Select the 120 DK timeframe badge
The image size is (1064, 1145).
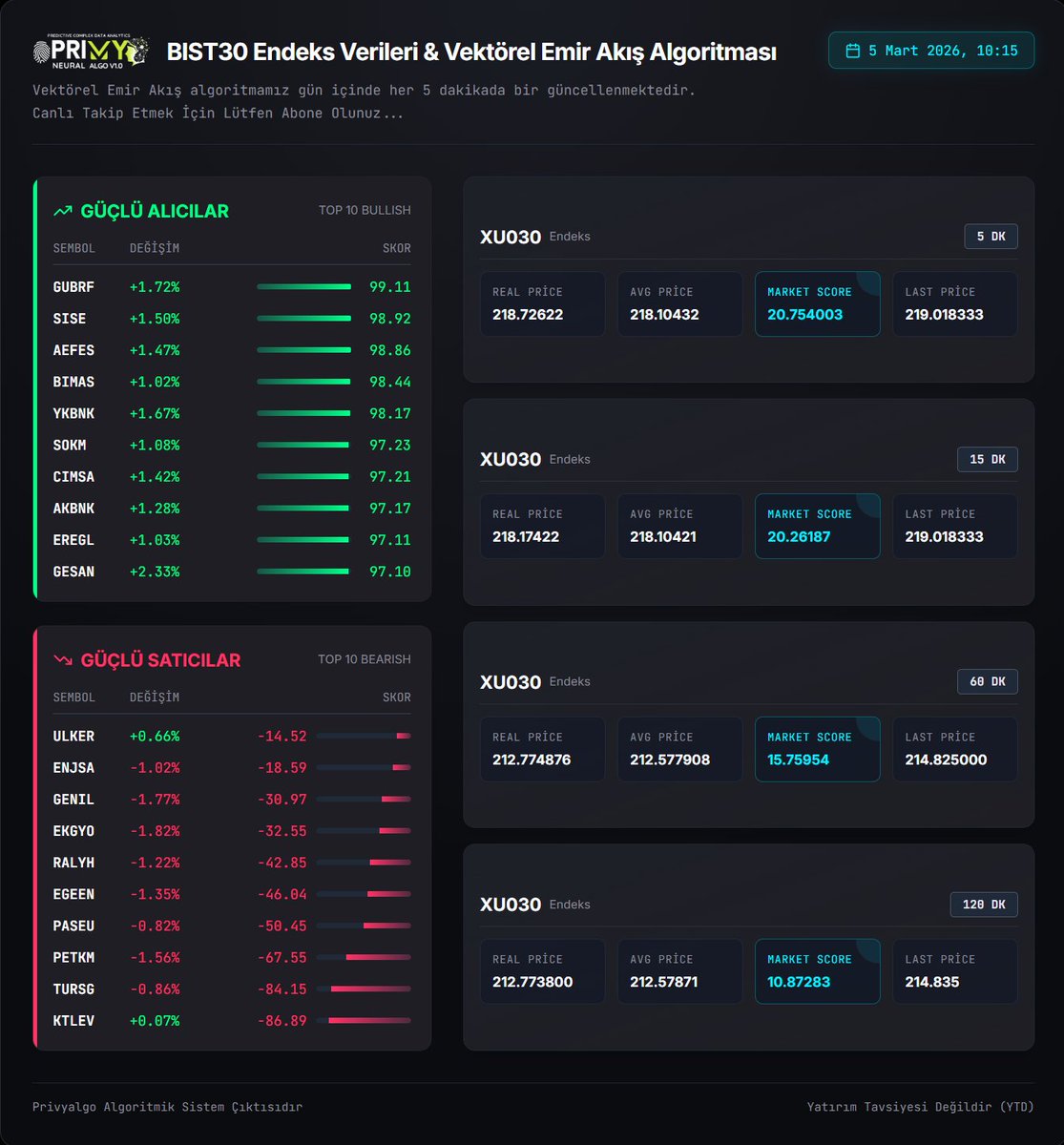(x=984, y=905)
